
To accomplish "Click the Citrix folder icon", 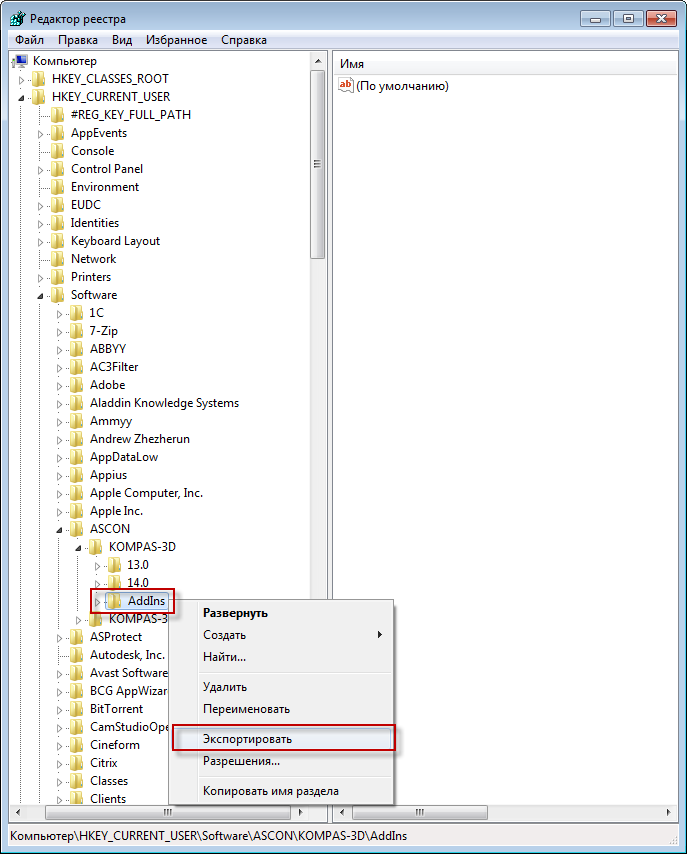I will [77, 762].
